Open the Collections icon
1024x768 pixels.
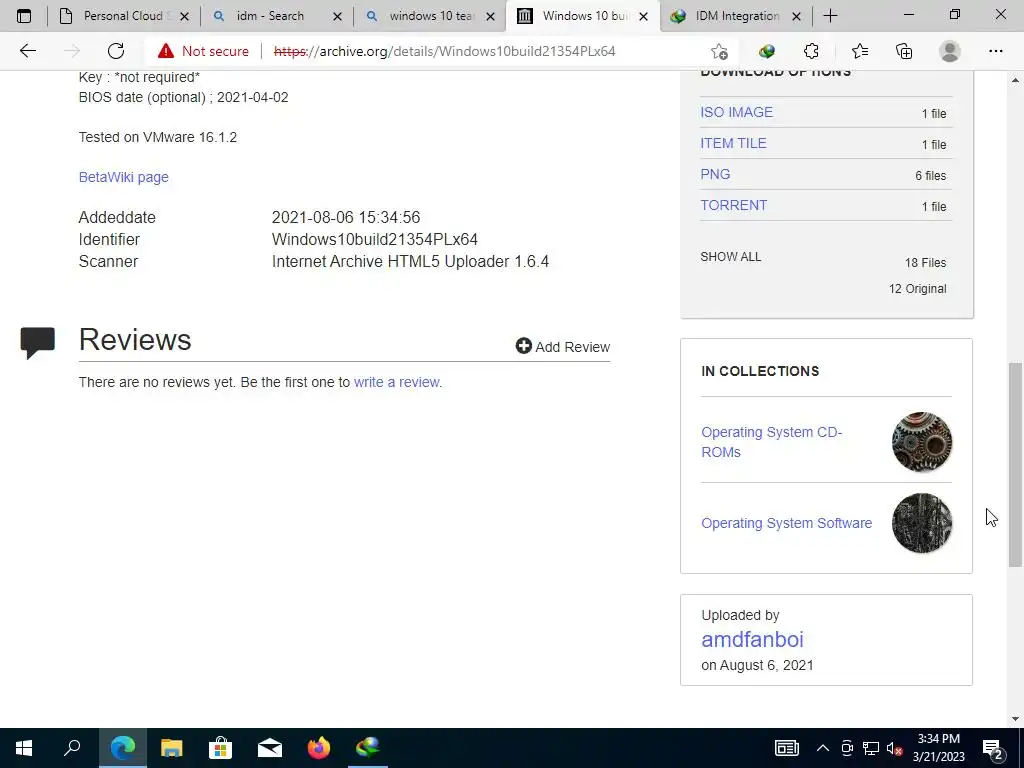tap(904, 51)
